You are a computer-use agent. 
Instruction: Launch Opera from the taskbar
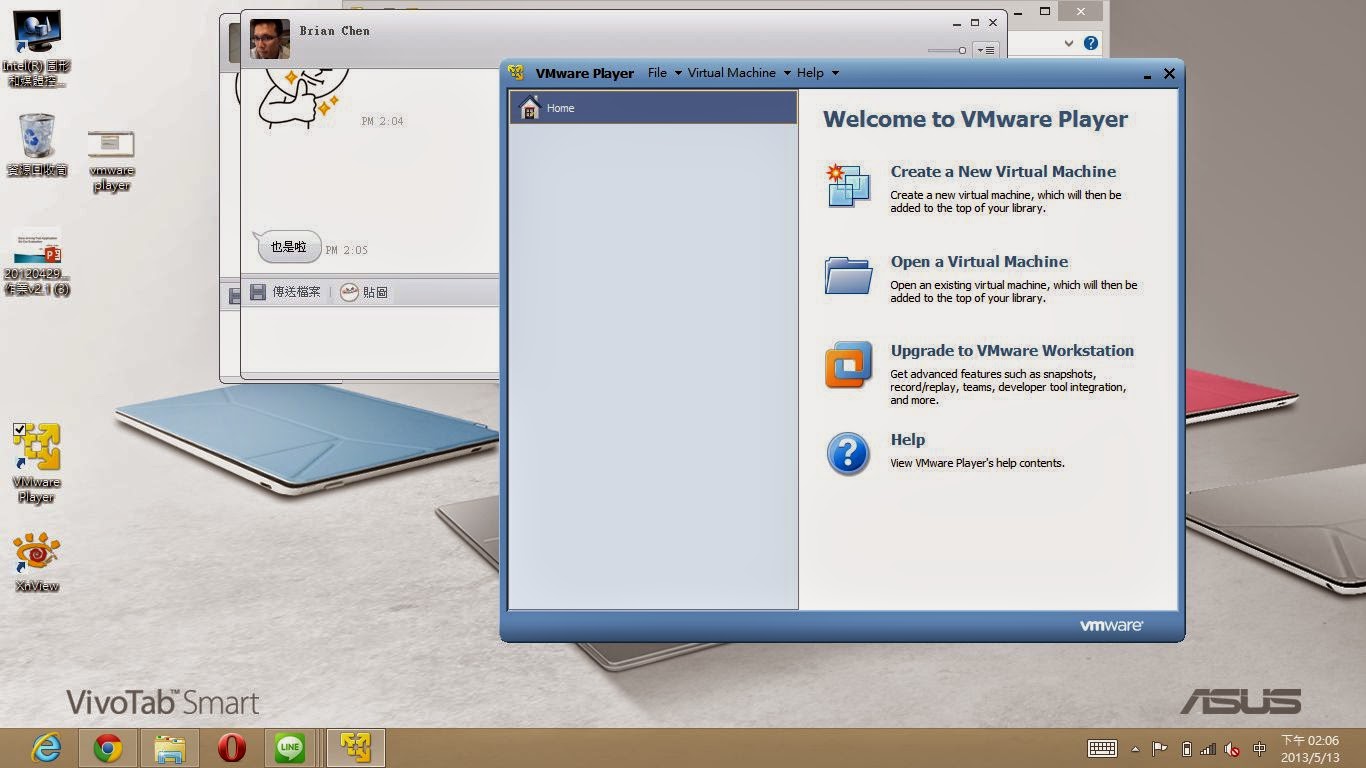point(232,748)
